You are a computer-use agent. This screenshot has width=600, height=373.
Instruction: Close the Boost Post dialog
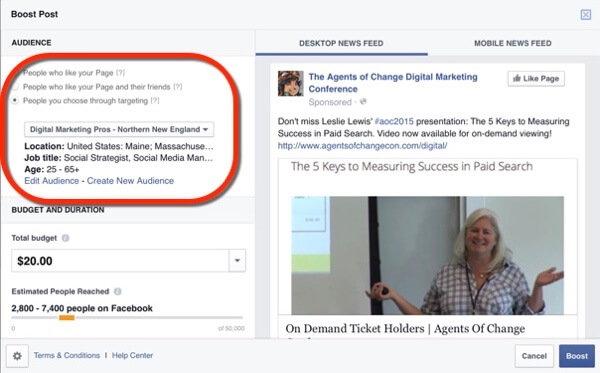click(x=585, y=15)
